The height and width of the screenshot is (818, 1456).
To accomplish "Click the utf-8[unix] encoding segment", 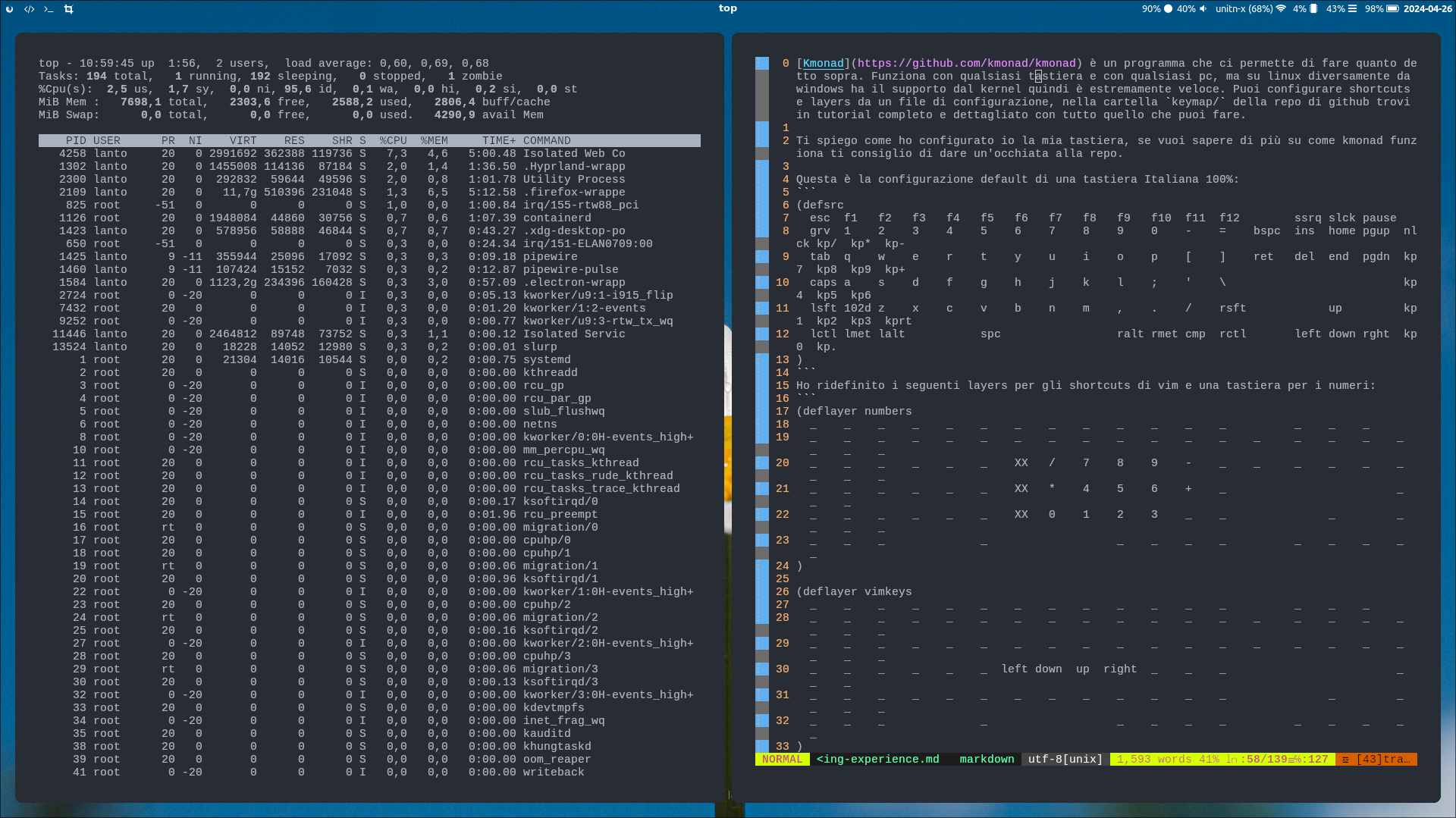I will tap(1065, 760).
